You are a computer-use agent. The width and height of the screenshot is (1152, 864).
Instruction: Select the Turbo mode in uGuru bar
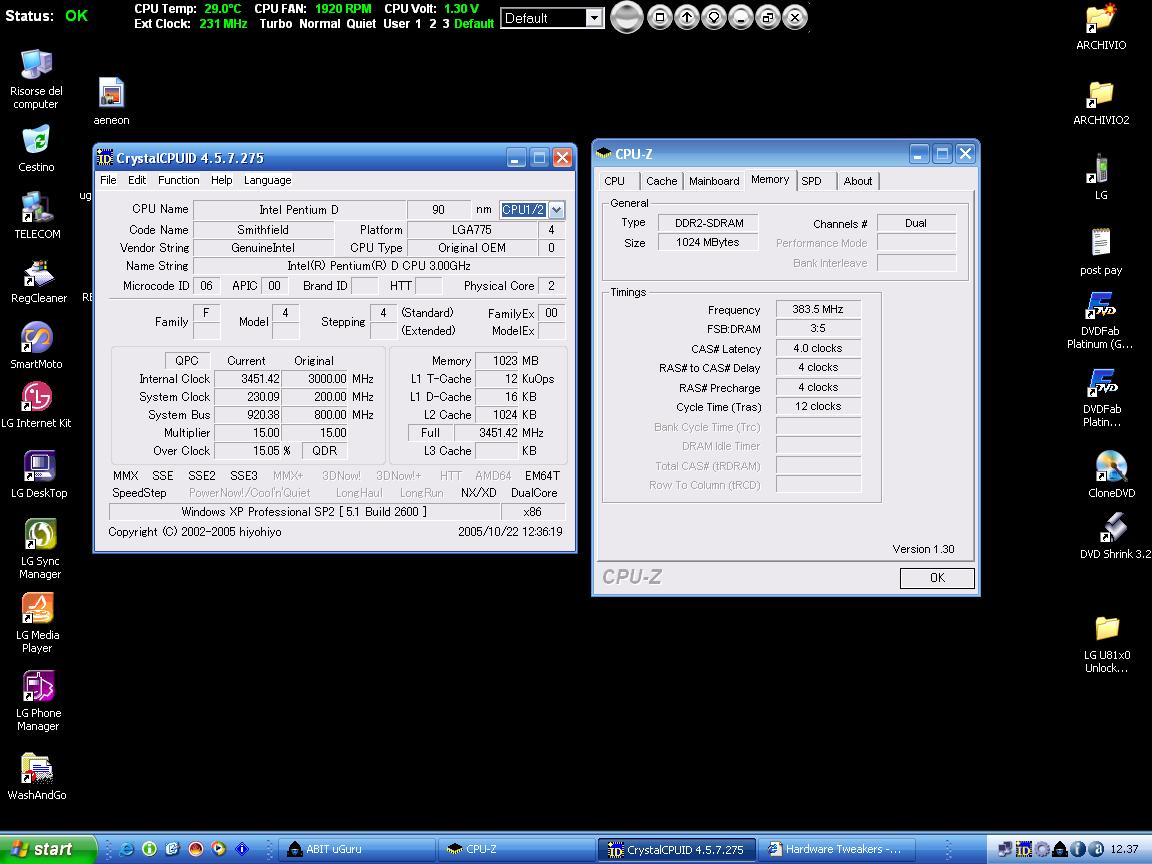point(276,24)
